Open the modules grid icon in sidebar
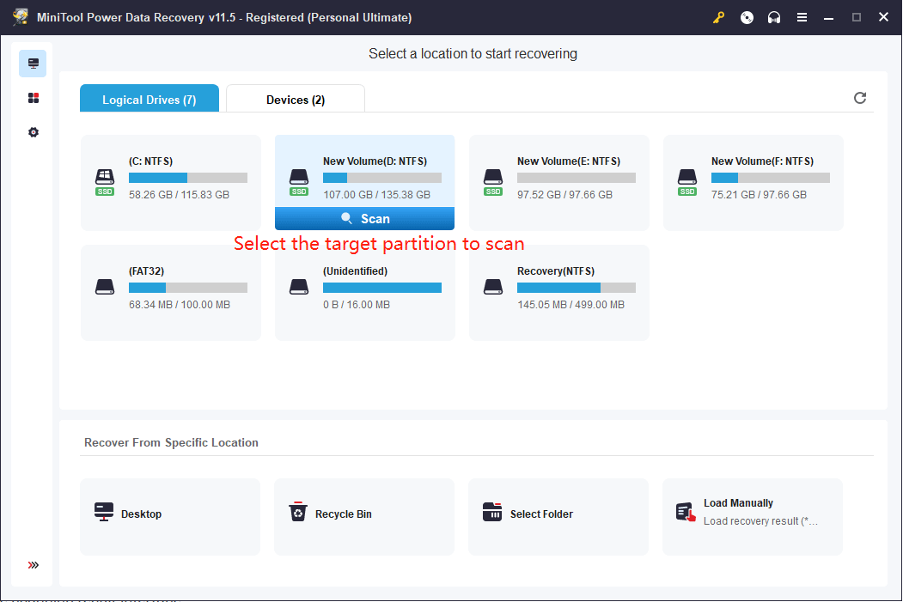 click(x=33, y=97)
